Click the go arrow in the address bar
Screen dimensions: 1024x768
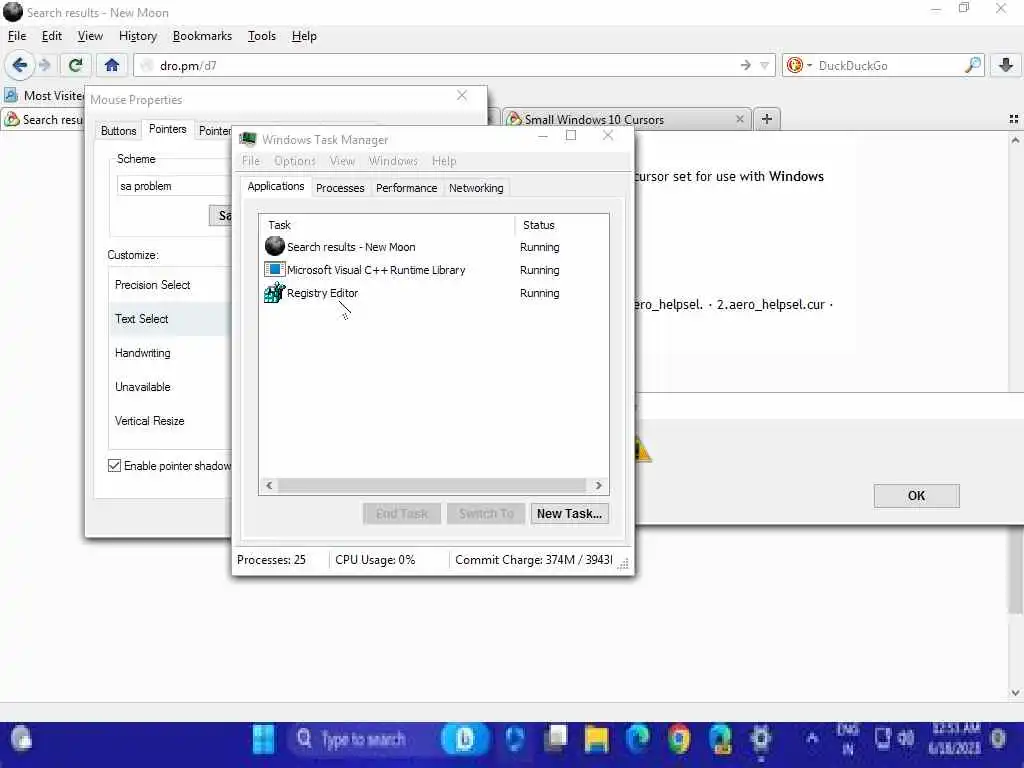(745, 65)
